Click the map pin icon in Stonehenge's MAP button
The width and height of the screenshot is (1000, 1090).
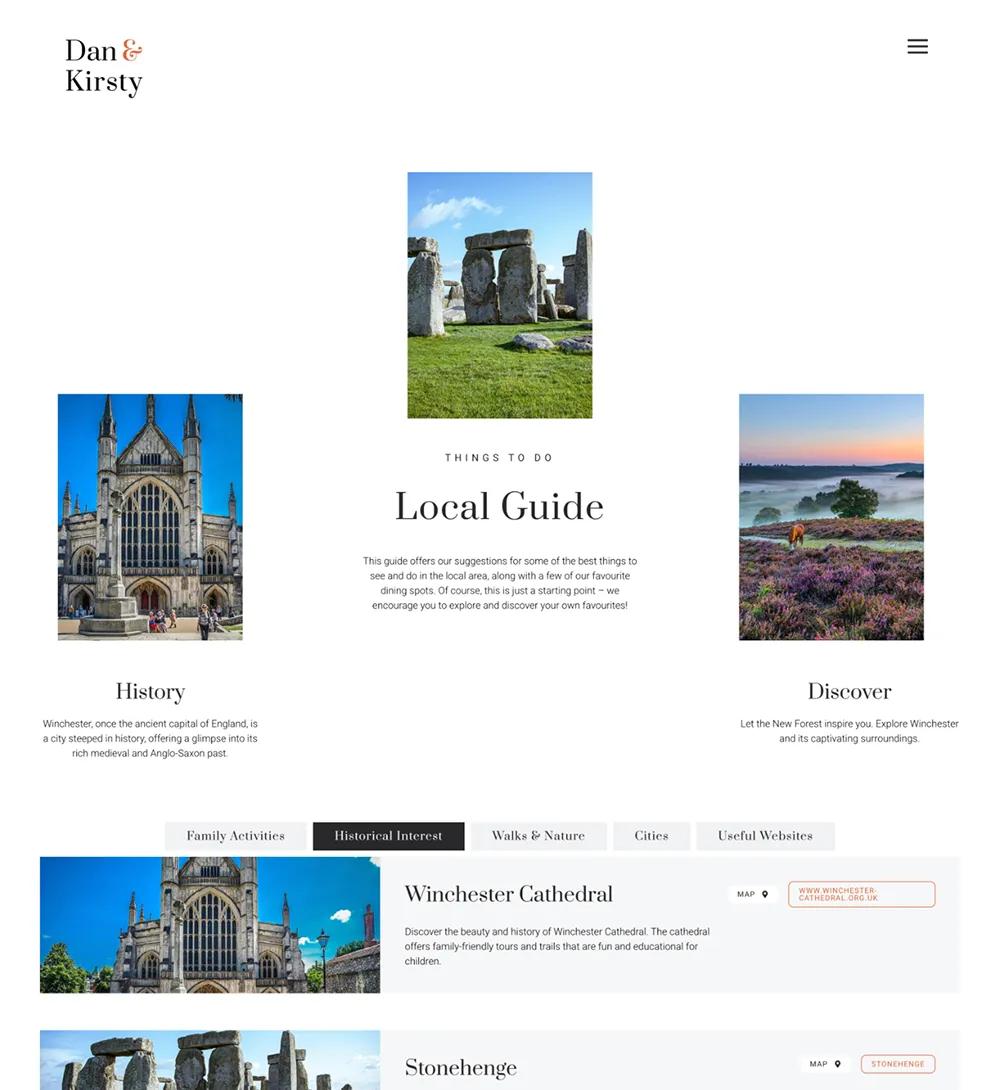(x=836, y=1063)
